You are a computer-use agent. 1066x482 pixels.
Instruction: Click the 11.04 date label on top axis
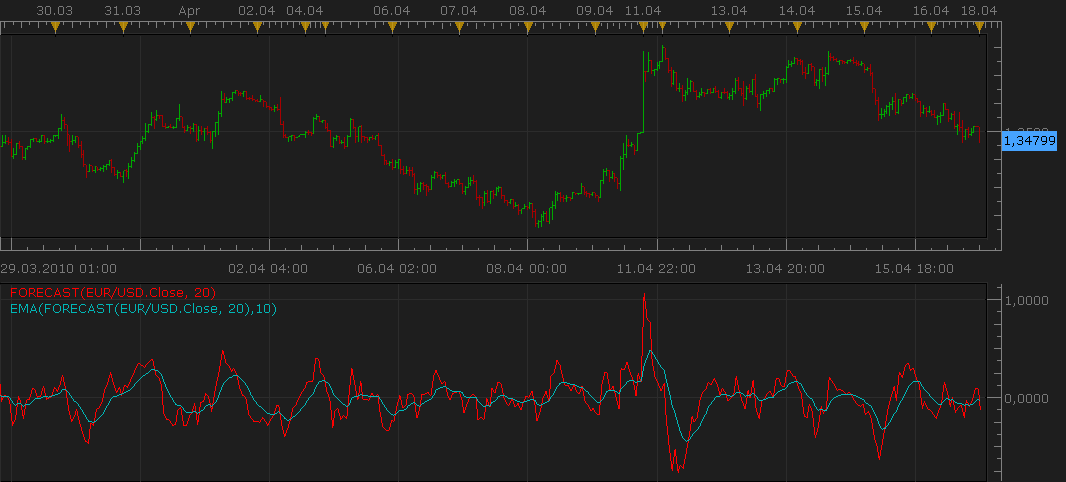click(x=643, y=11)
